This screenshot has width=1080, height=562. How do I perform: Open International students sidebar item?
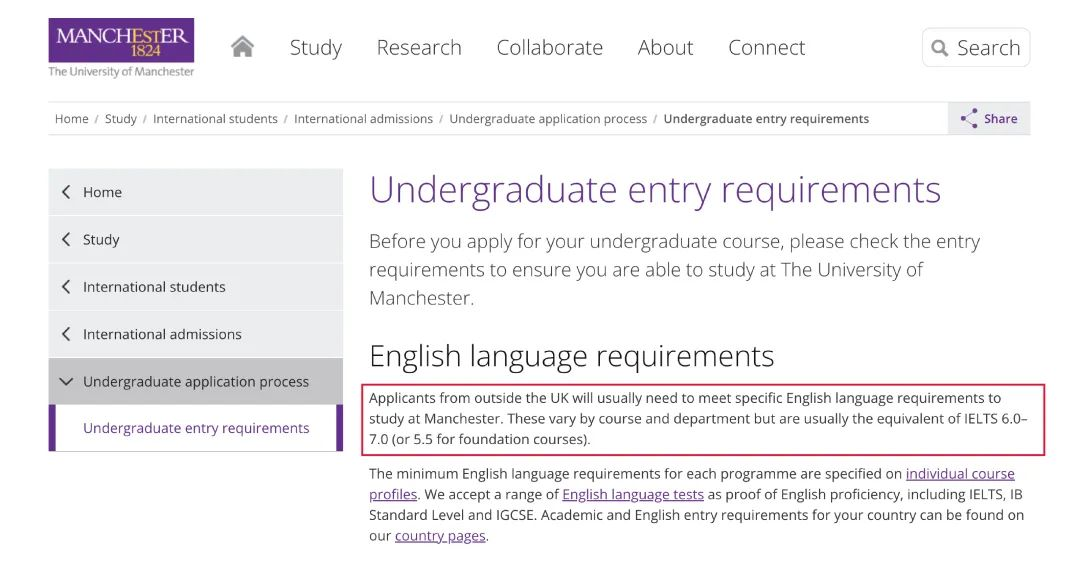pos(196,287)
